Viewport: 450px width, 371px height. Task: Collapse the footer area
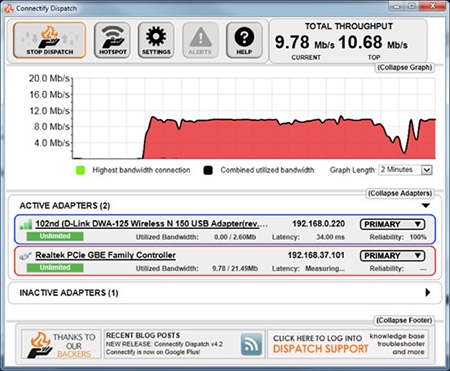404,320
